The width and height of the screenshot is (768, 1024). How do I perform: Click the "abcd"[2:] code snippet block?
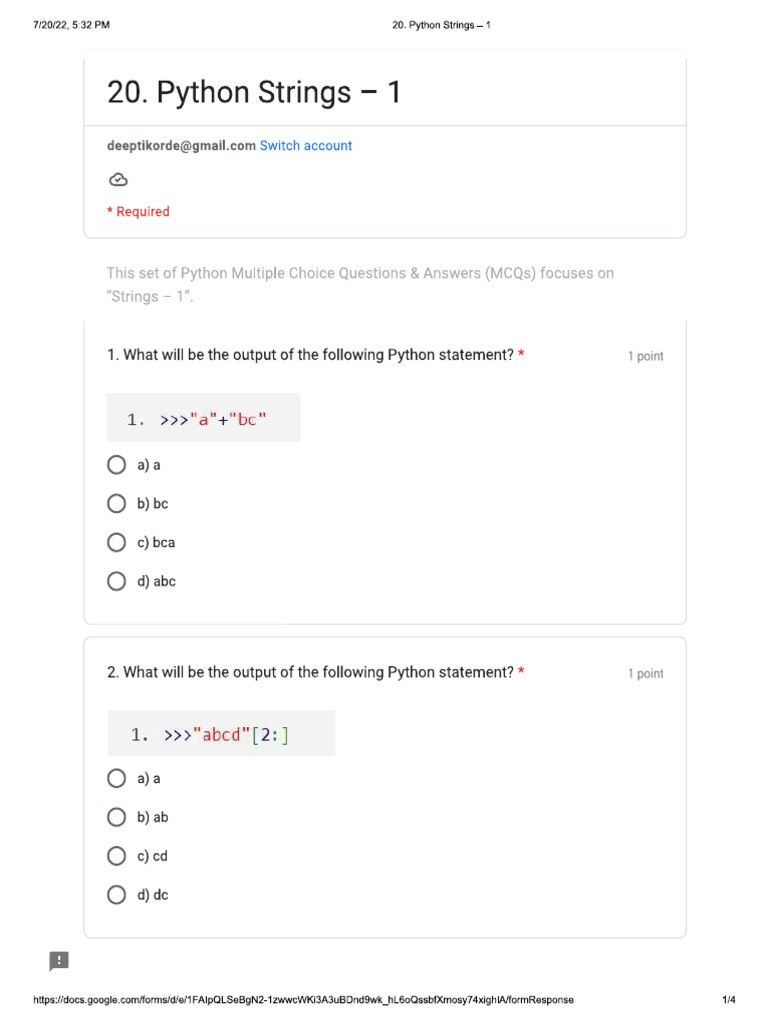pos(221,734)
